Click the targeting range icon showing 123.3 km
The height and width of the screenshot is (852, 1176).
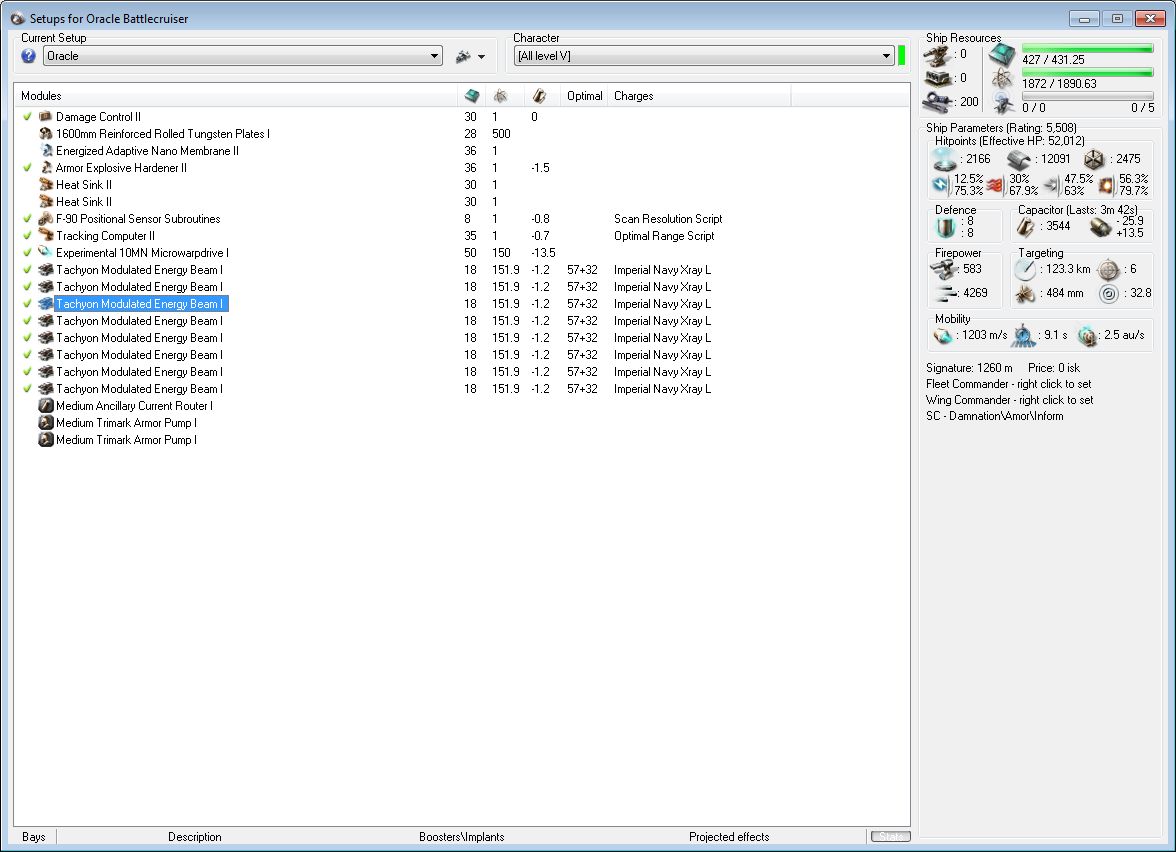click(1025, 269)
